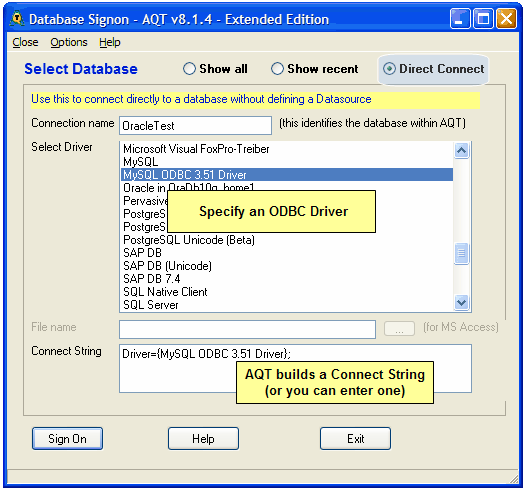Select PostgreSQL Unicode (Beta) driver
This screenshot has width=525, height=490.
[287, 240]
